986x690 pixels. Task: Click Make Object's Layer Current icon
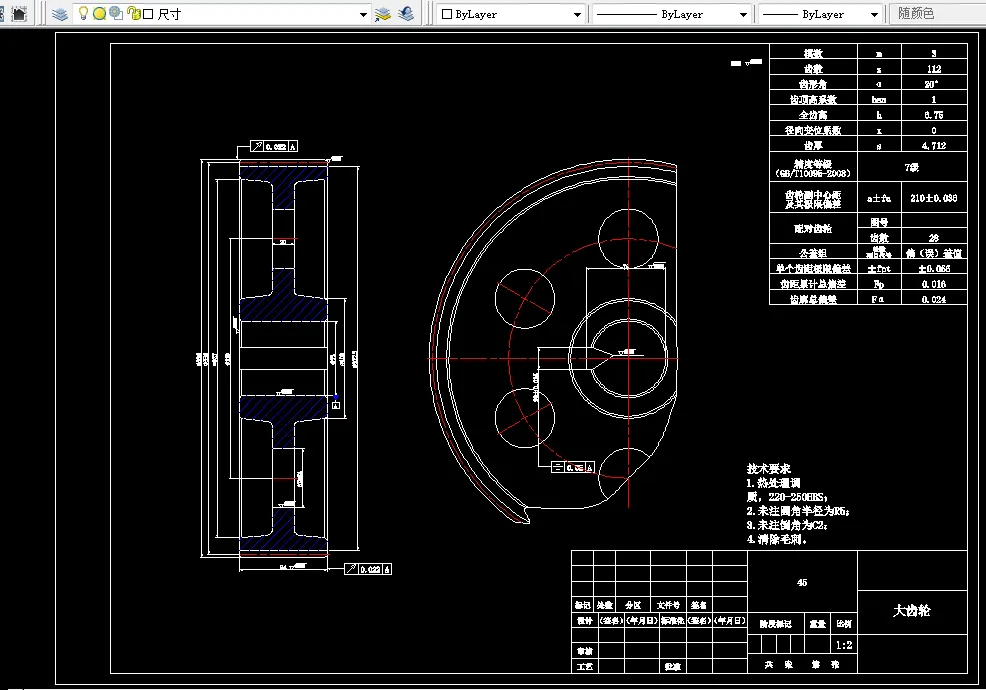[x=383, y=14]
